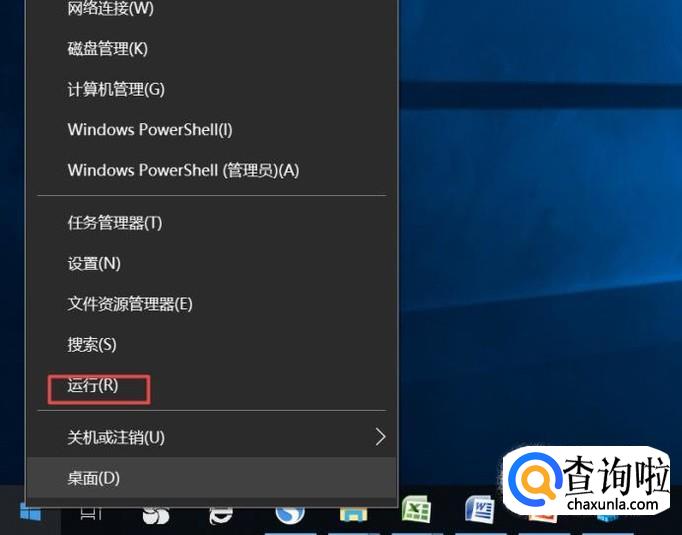Launch Word from the taskbar
Image resolution: width=682 pixels, height=535 pixels.
pos(480,511)
